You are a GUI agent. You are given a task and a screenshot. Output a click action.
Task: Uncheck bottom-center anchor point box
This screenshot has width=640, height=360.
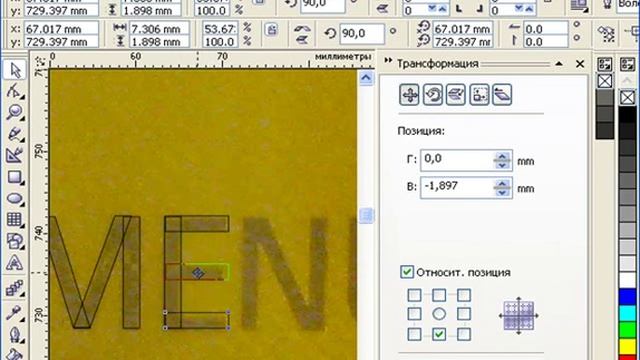click(439, 334)
